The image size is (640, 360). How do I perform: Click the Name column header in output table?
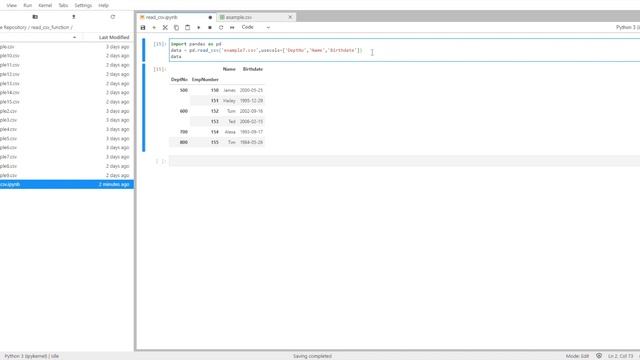pos(229,69)
